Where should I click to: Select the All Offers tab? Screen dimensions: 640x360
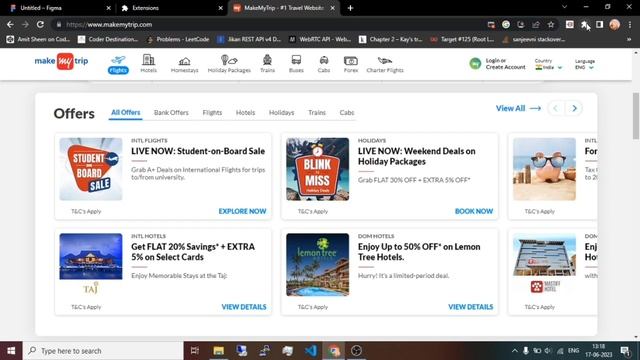click(x=126, y=112)
